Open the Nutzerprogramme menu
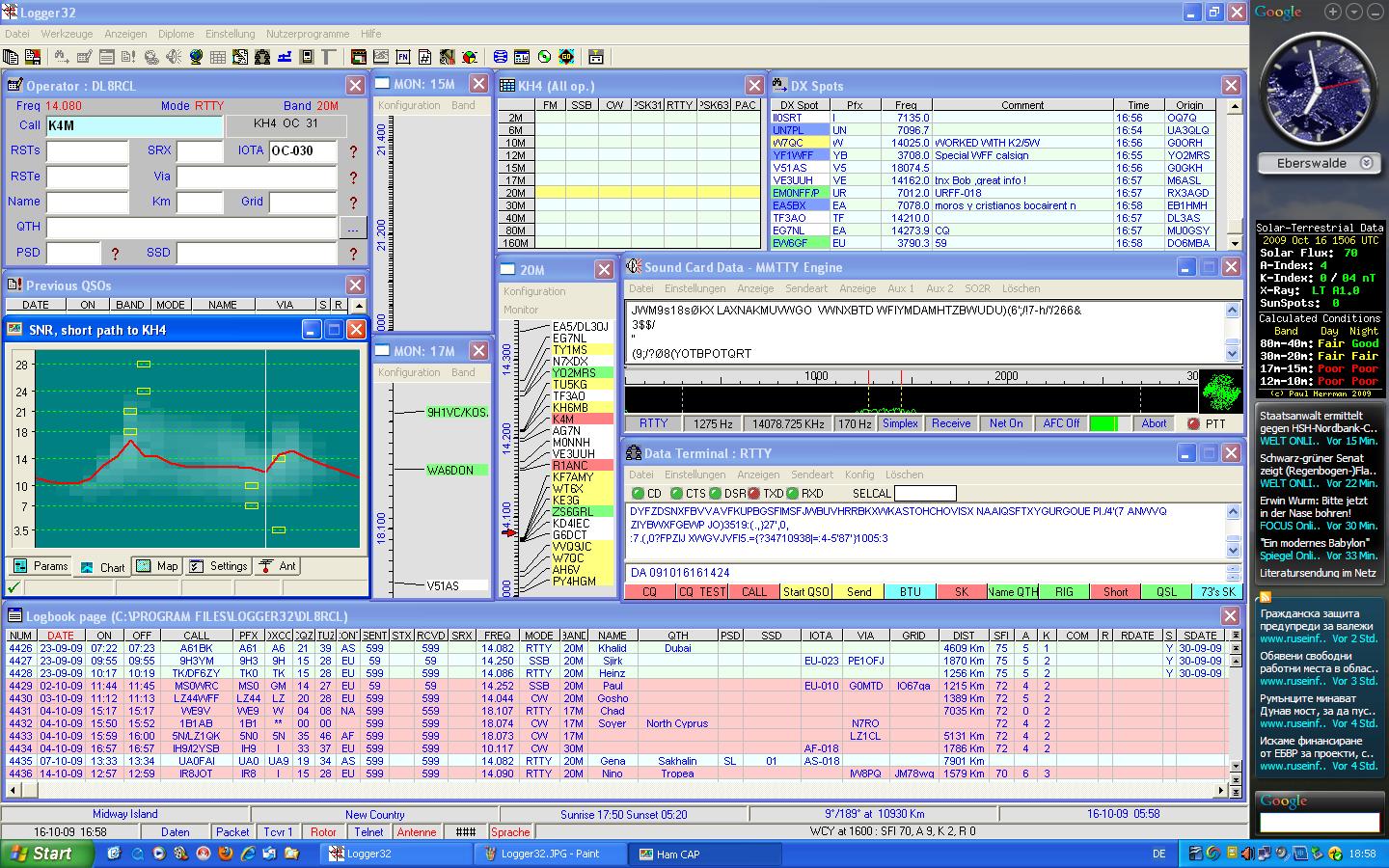 [x=308, y=34]
